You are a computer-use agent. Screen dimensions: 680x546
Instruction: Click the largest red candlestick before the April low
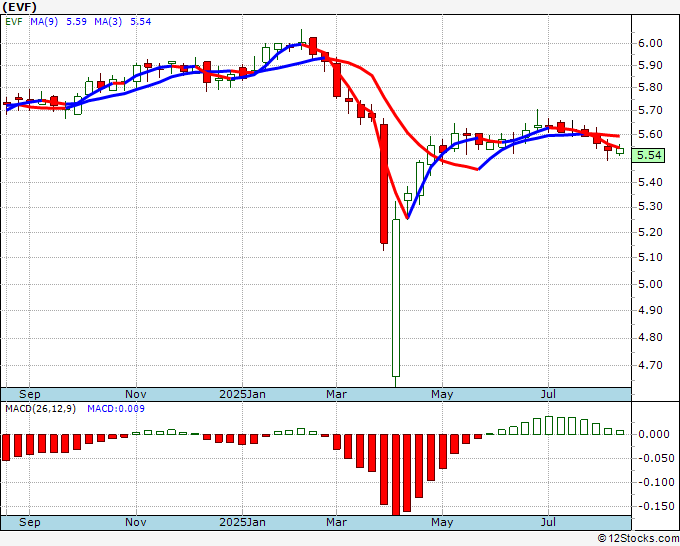384,184
